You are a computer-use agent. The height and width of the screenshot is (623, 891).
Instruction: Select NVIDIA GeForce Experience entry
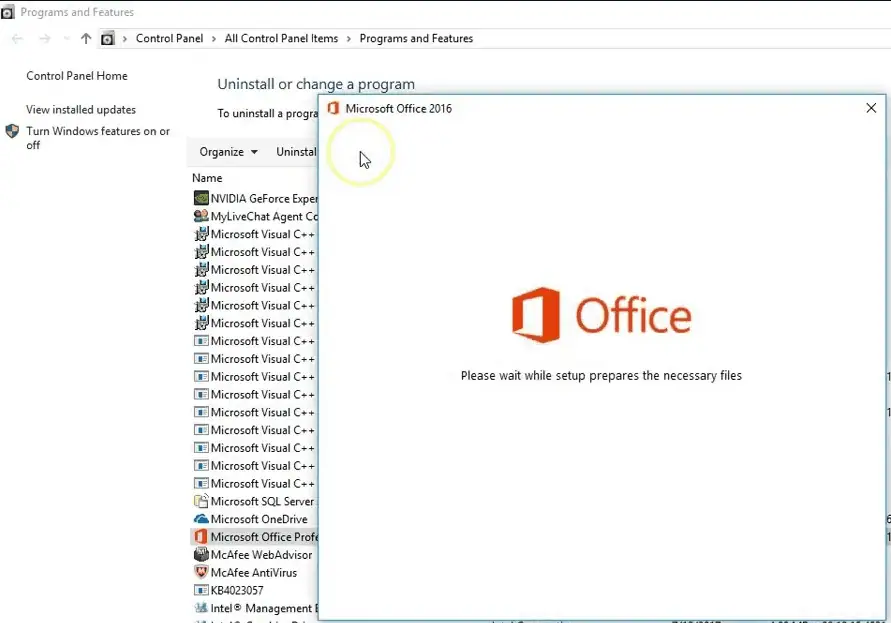(x=255, y=198)
